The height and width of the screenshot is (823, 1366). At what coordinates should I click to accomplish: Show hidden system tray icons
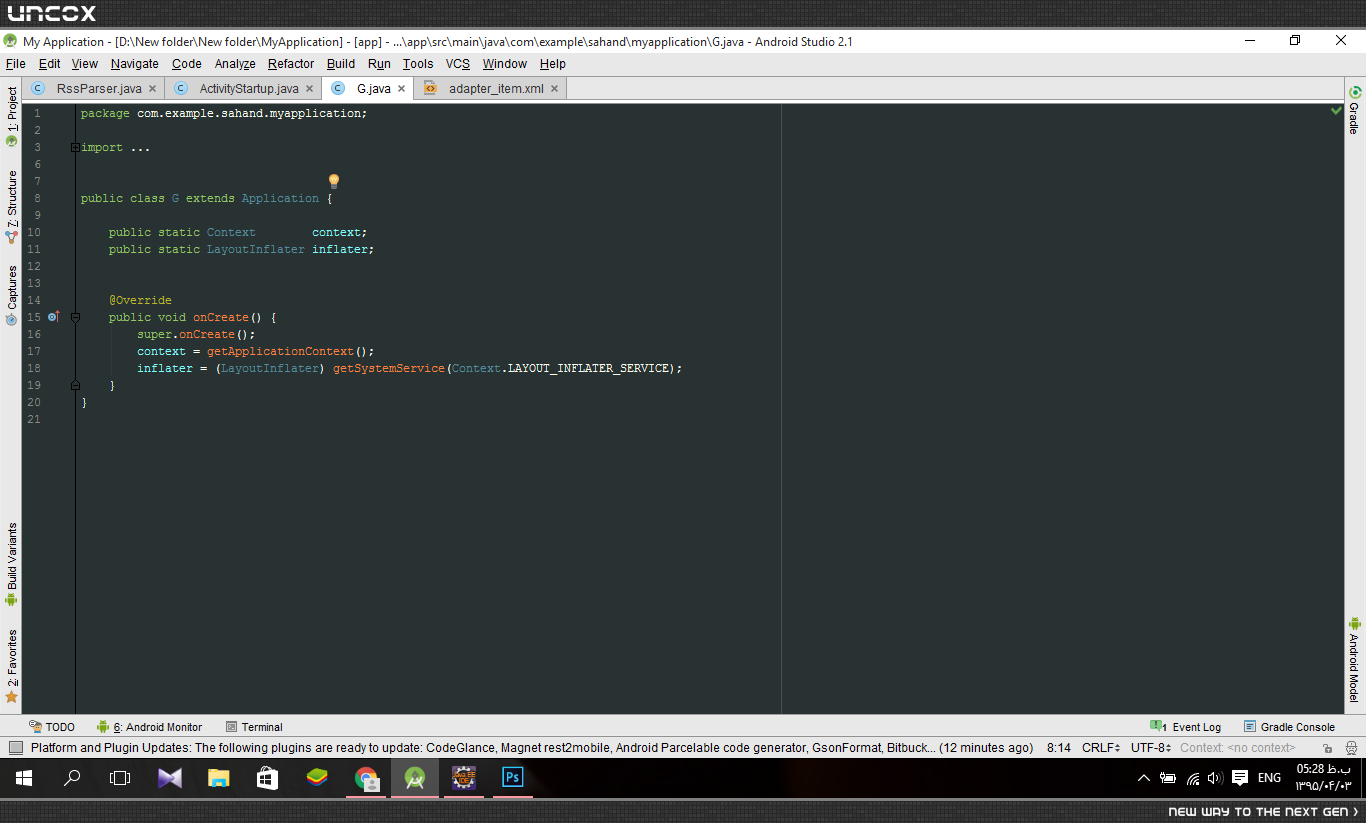point(1144,778)
